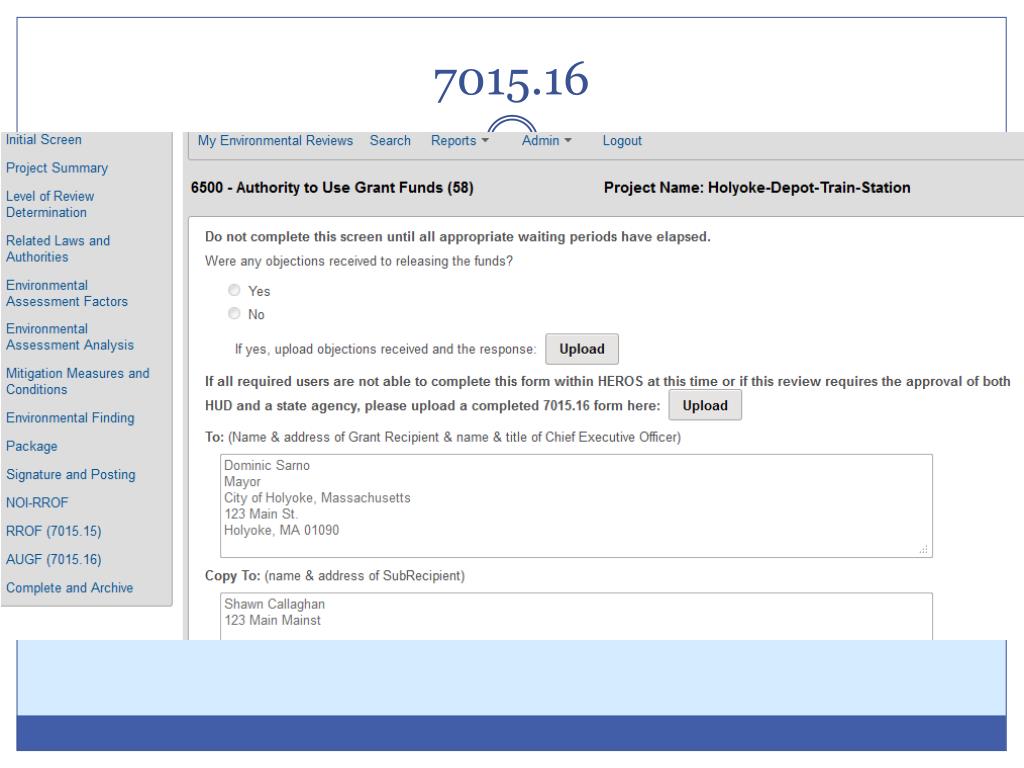Go to Initial Screen in sidebar
This screenshot has height=768, width=1024.
pyautogui.click(x=44, y=139)
